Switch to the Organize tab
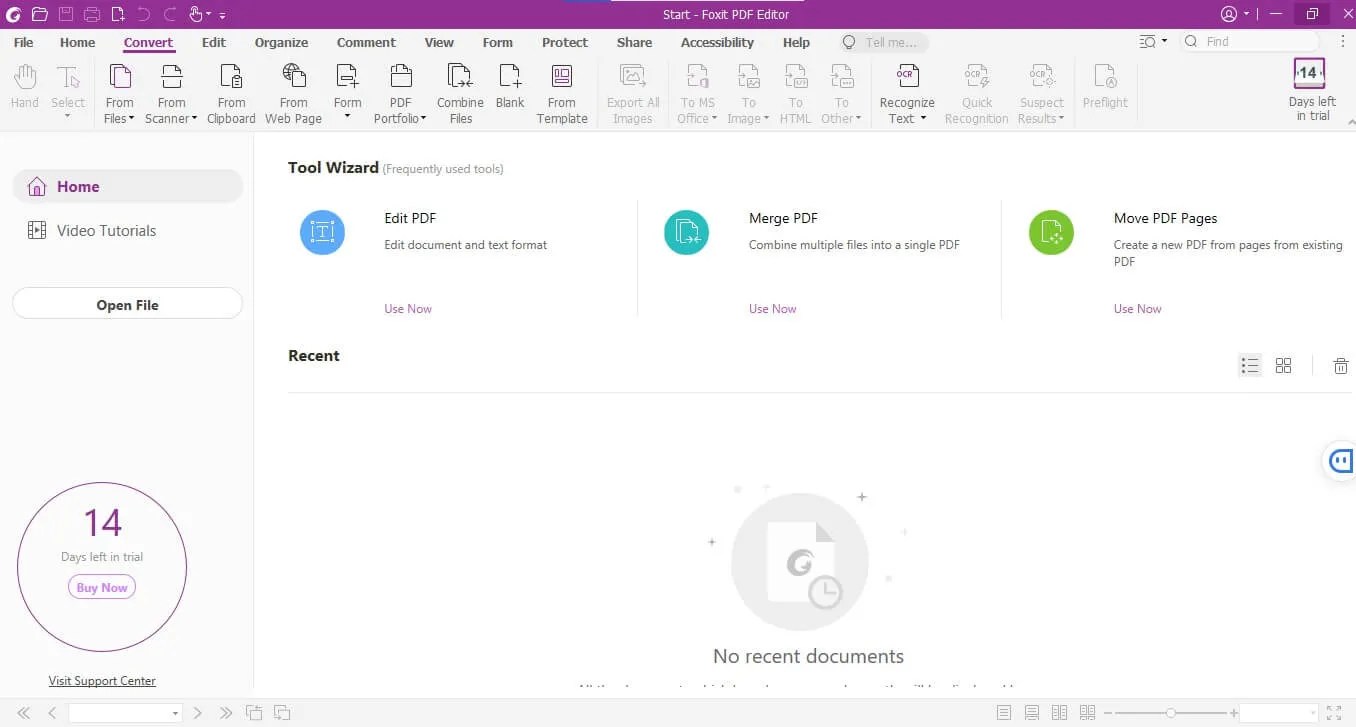1356x727 pixels. click(x=281, y=42)
